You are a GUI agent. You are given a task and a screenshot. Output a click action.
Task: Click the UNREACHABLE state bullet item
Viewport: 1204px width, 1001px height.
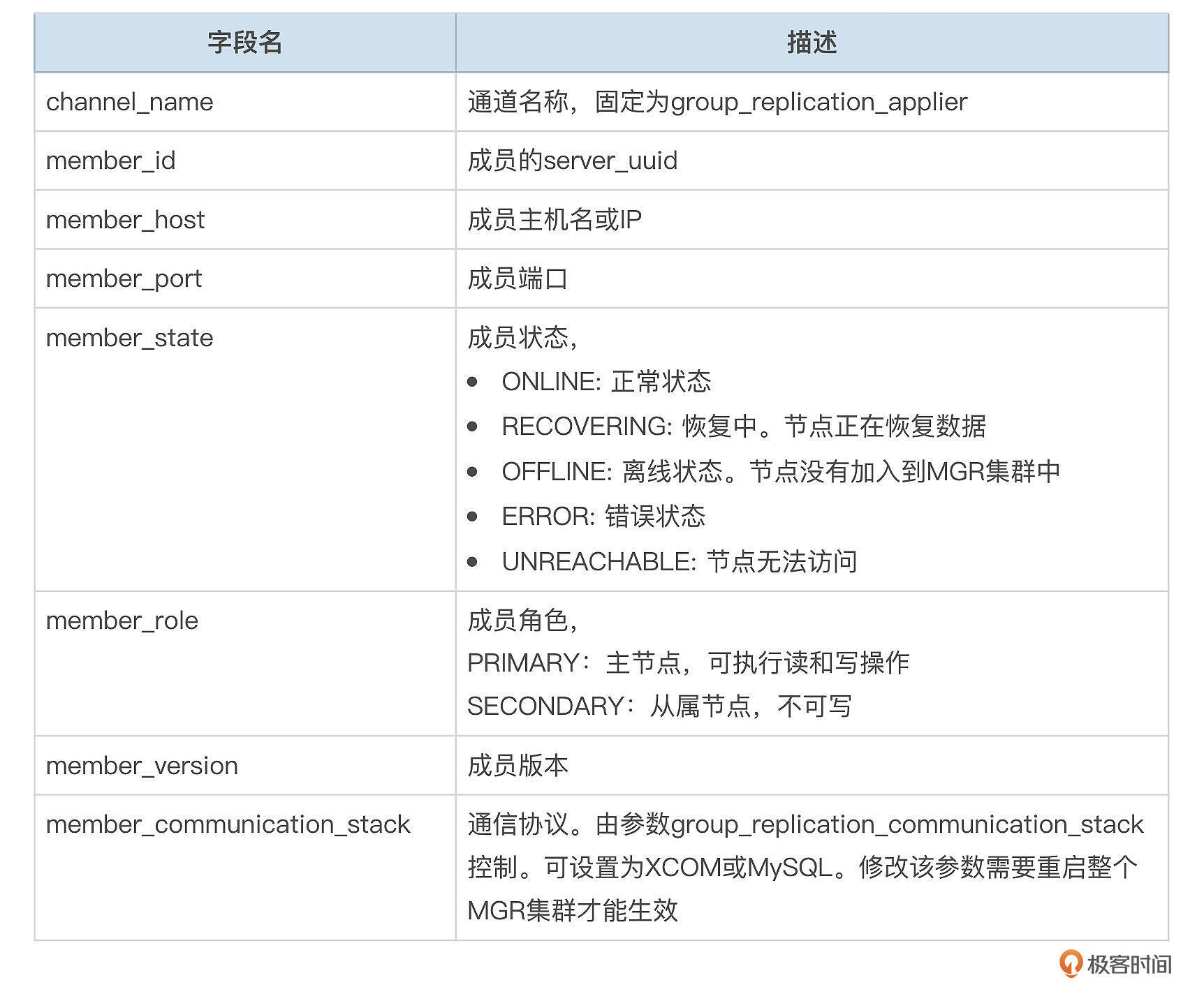pos(679,562)
